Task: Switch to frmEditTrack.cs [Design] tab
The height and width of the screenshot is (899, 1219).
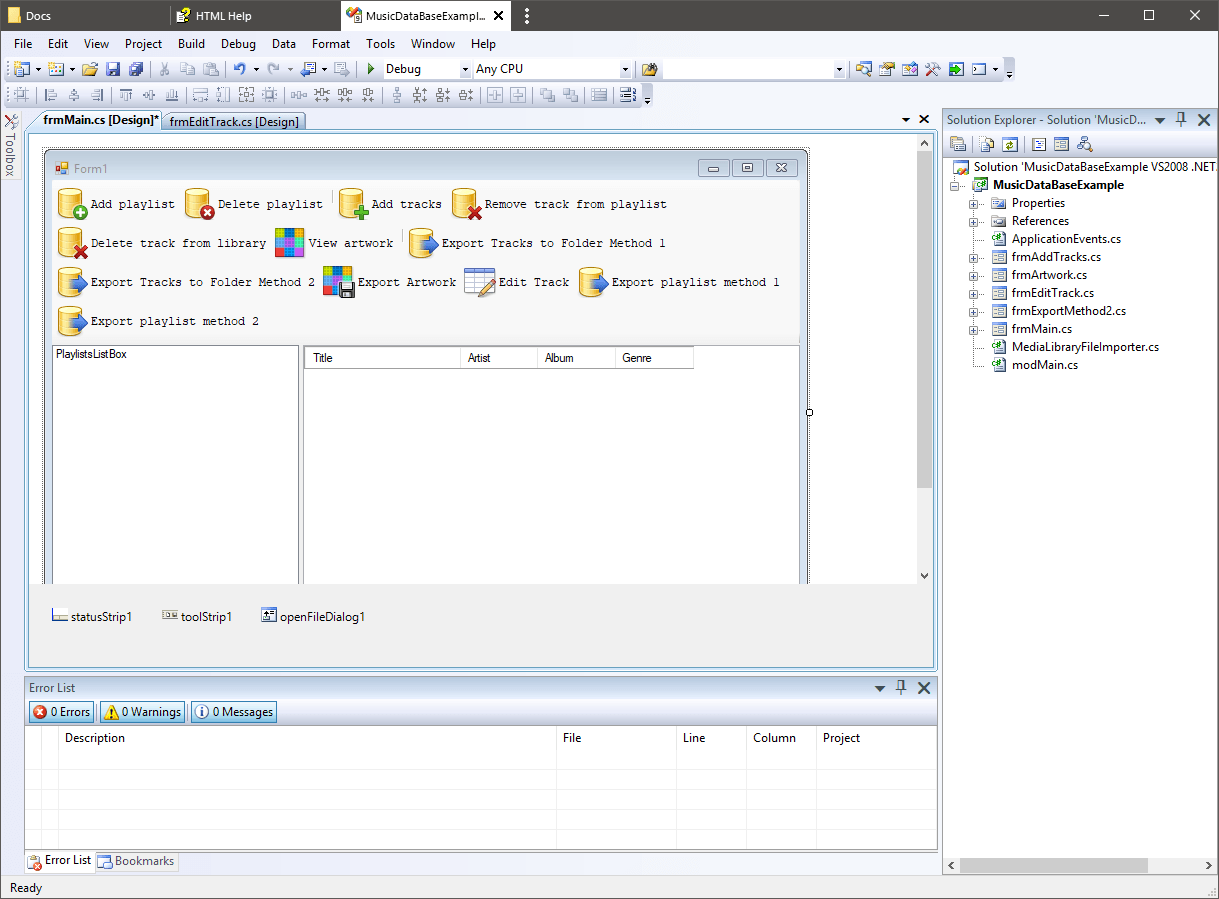Action: click(x=234, y=121)
